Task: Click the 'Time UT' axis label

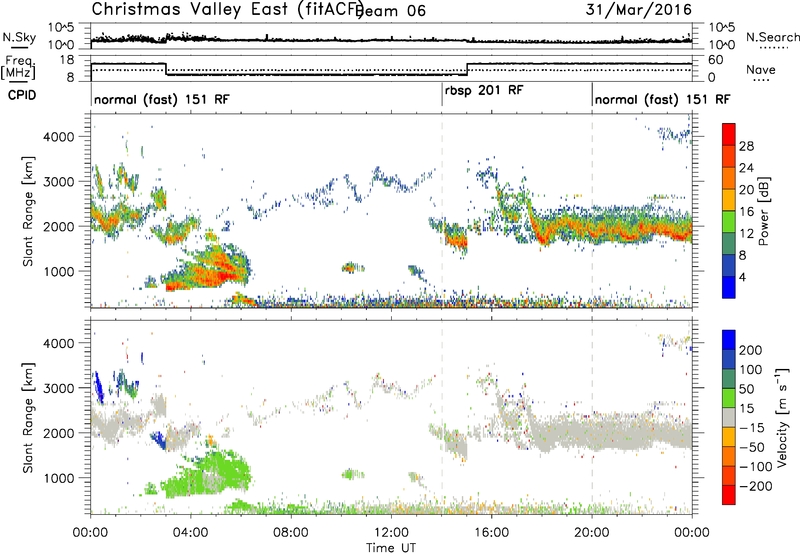Action: tap(391, 547)
